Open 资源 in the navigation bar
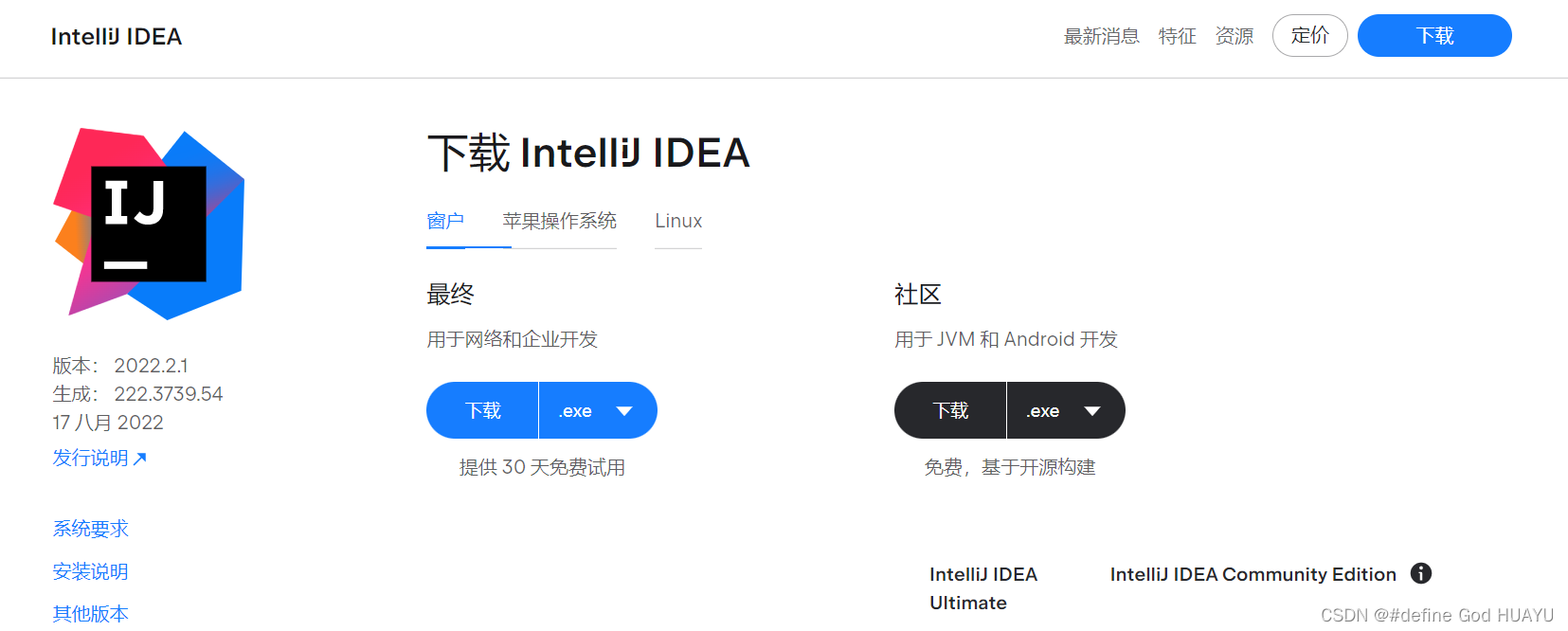 1235,36
